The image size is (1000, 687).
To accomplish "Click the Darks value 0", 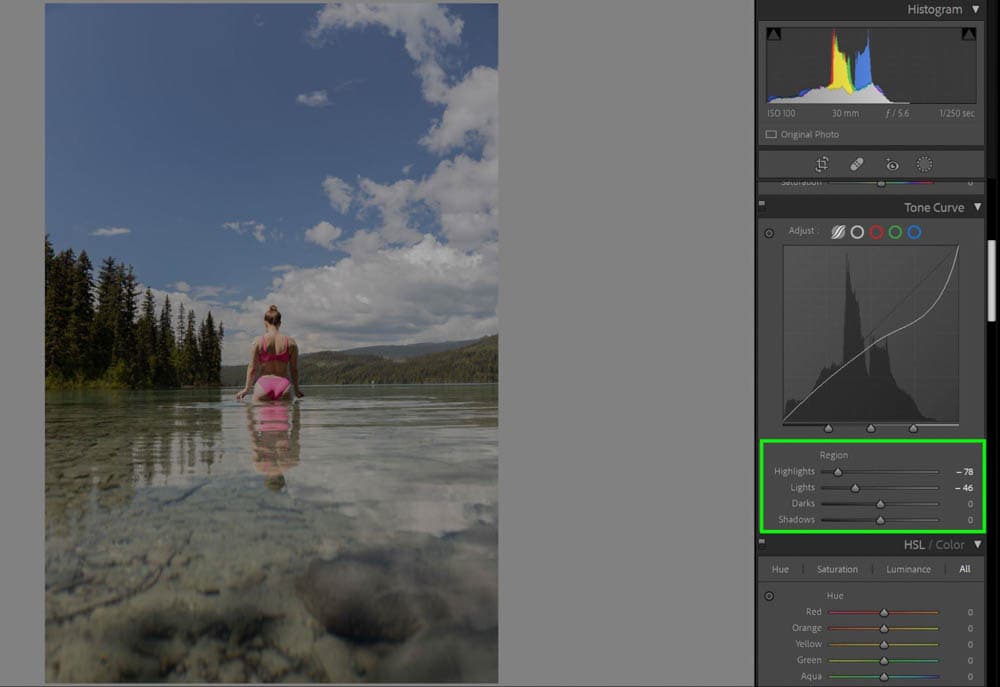I will tap(970, 504).
